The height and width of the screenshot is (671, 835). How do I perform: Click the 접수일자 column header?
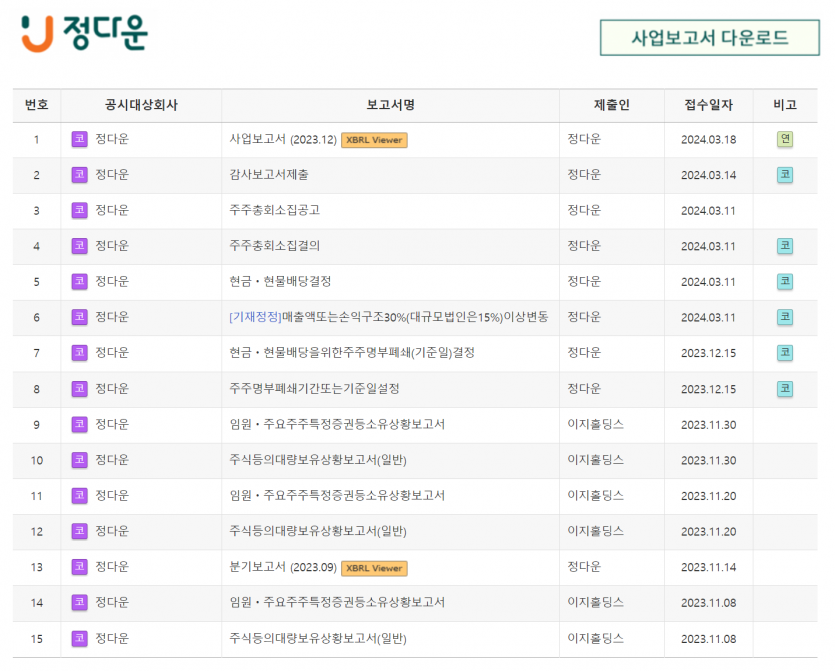(709, 105)
